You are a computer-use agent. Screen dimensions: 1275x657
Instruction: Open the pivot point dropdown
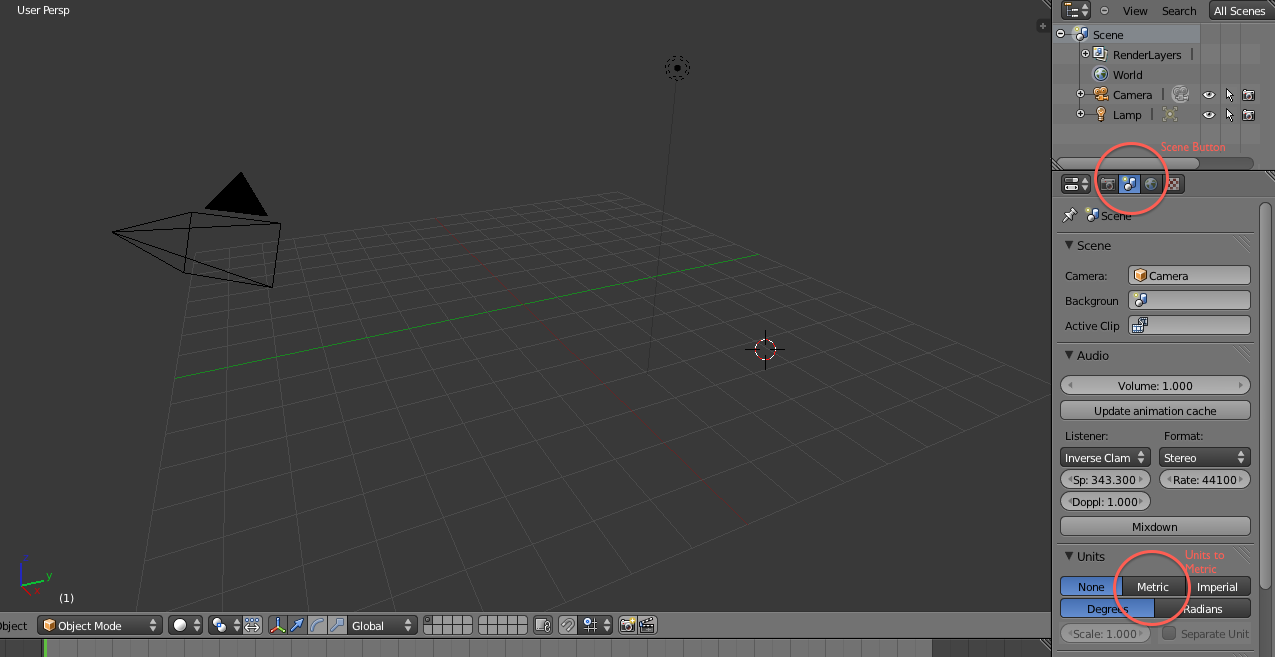(x=226, y=625)
